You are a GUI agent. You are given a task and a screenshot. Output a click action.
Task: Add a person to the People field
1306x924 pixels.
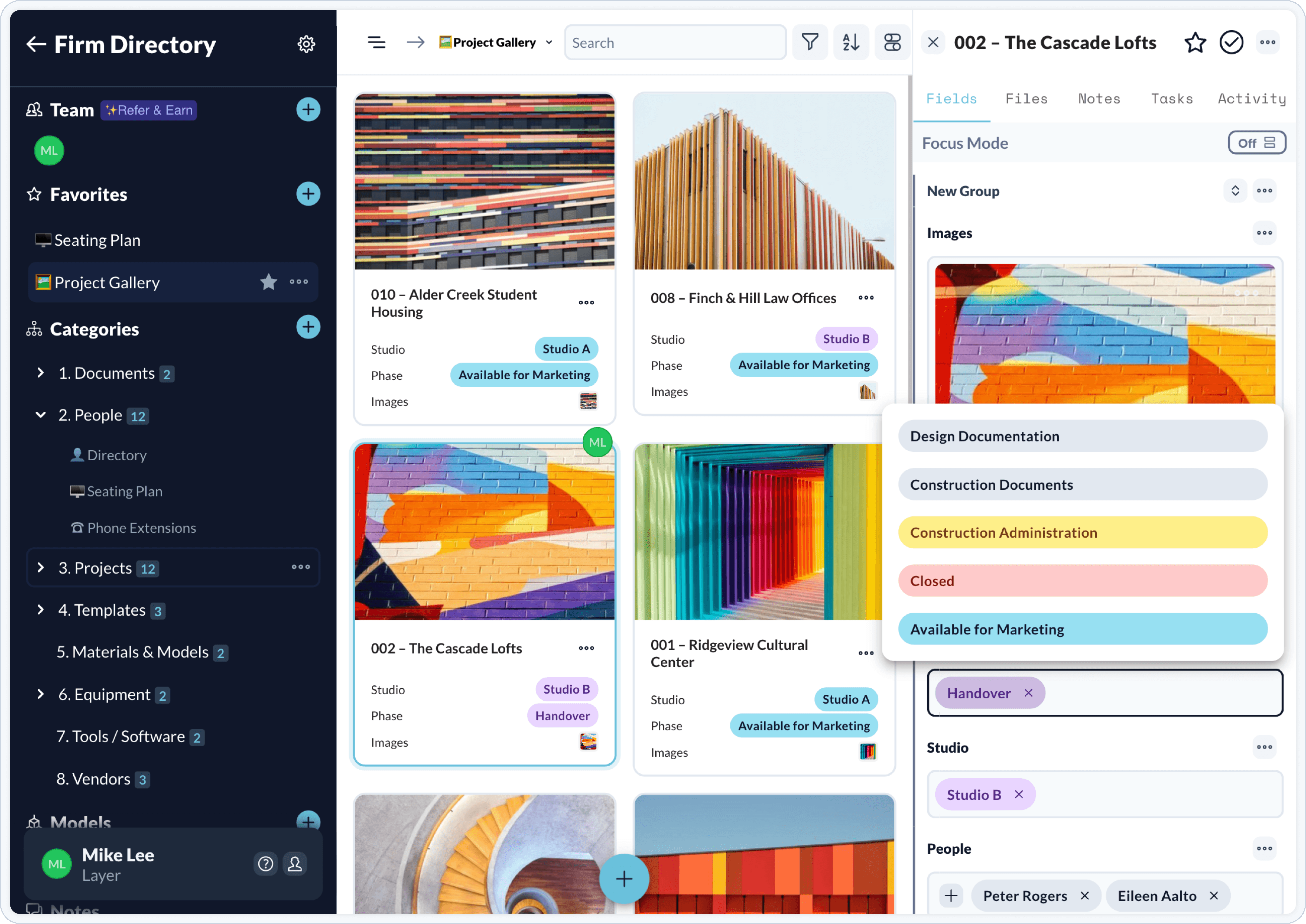point(951,896)
